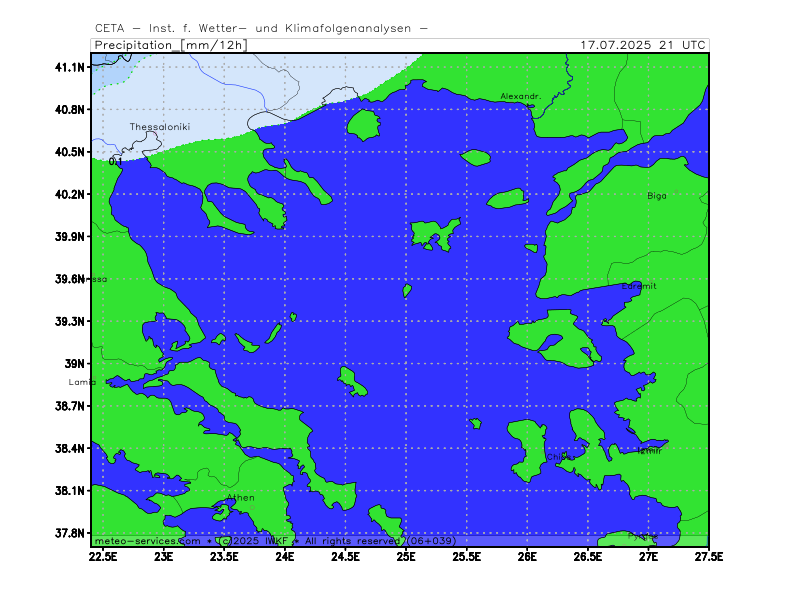Click the 26E longitude label

(x=527, y=557)
